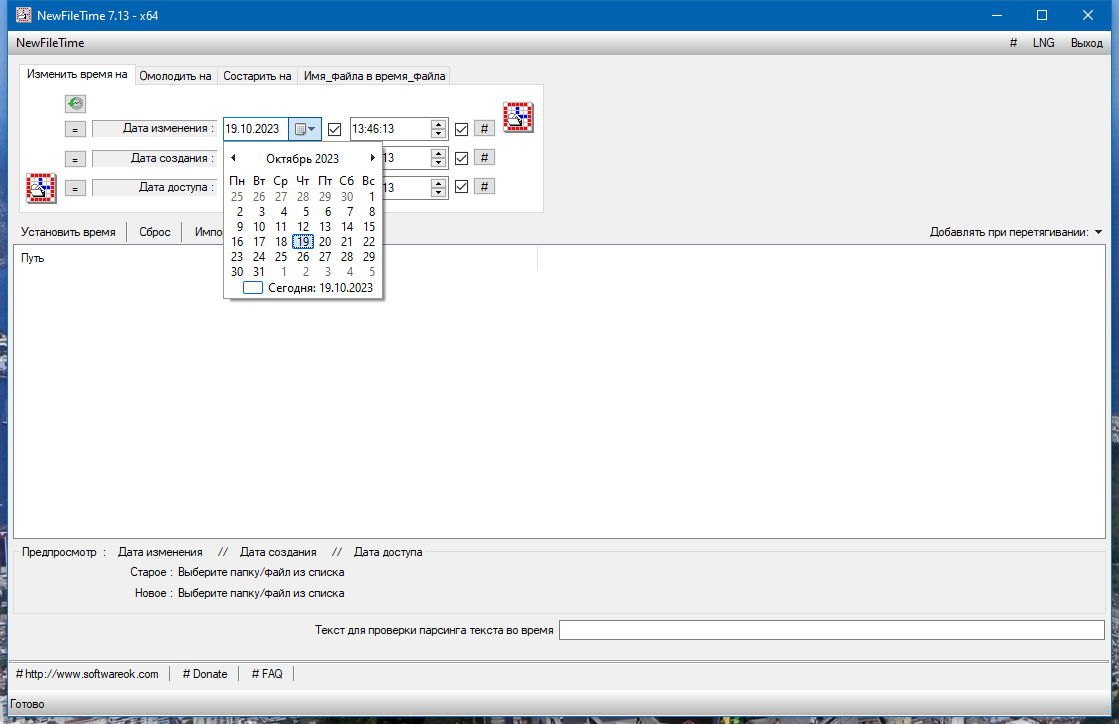Click the # Donate link
The image size is (1119, 724).
pos(205,674)
